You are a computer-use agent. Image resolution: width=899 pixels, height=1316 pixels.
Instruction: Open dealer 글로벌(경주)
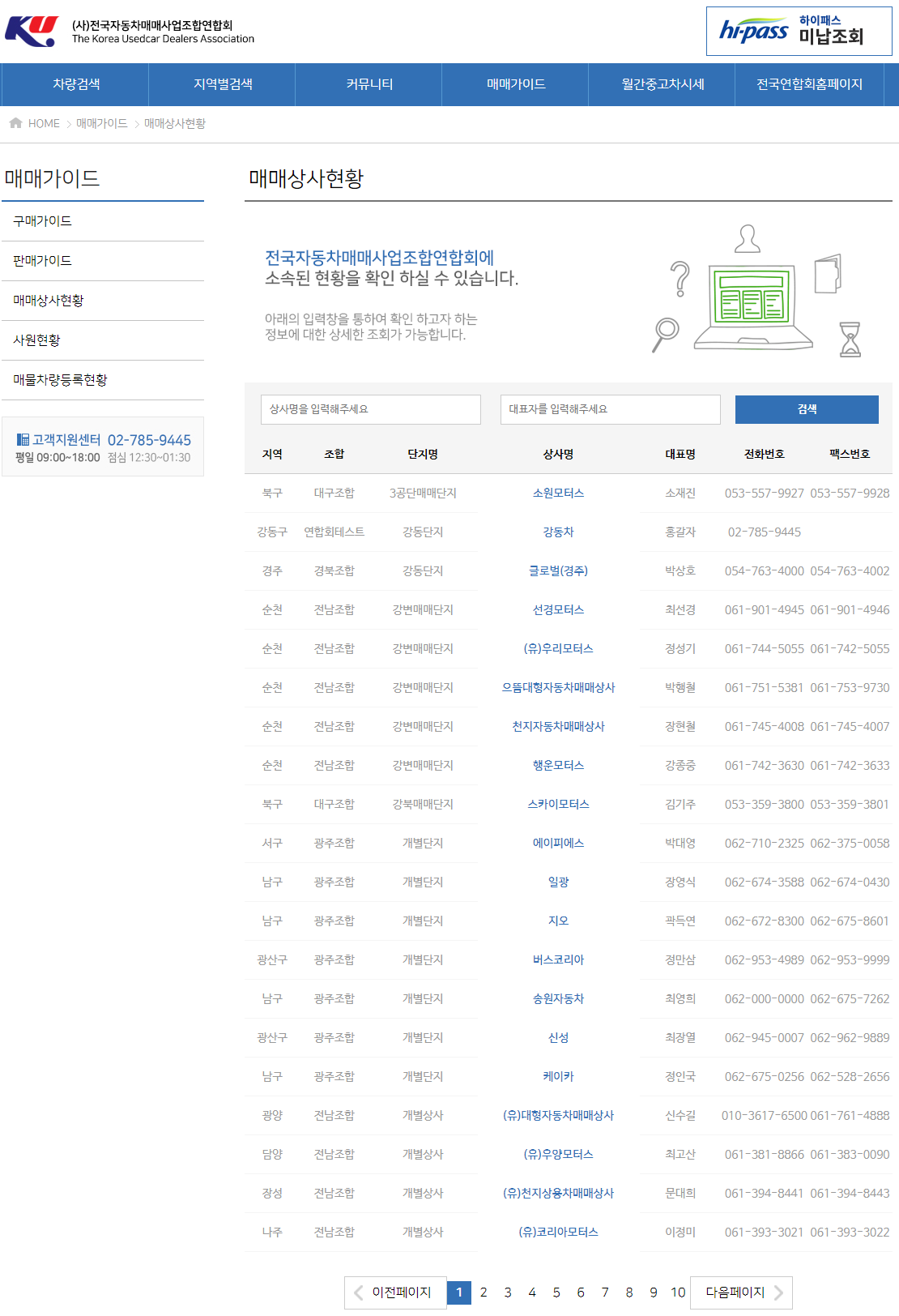558,570
